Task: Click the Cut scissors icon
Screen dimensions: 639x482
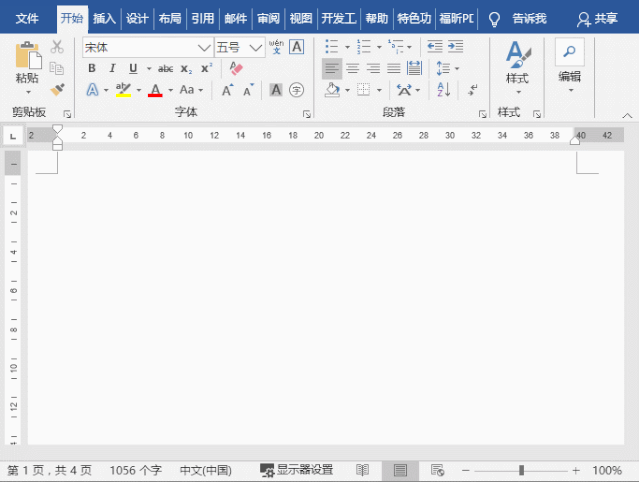Action: coord(57,47)
